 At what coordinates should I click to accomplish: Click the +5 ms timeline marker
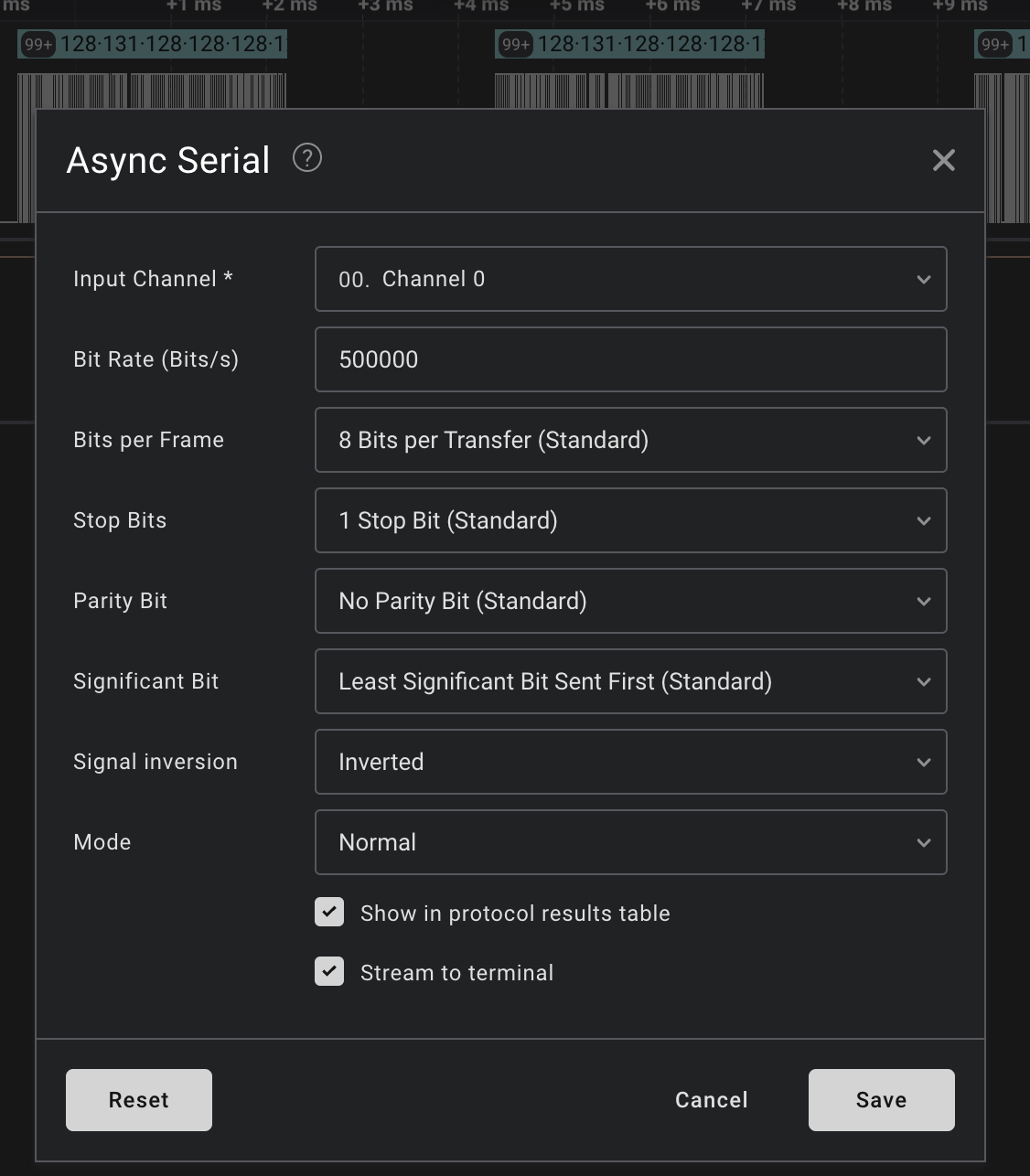577,6
